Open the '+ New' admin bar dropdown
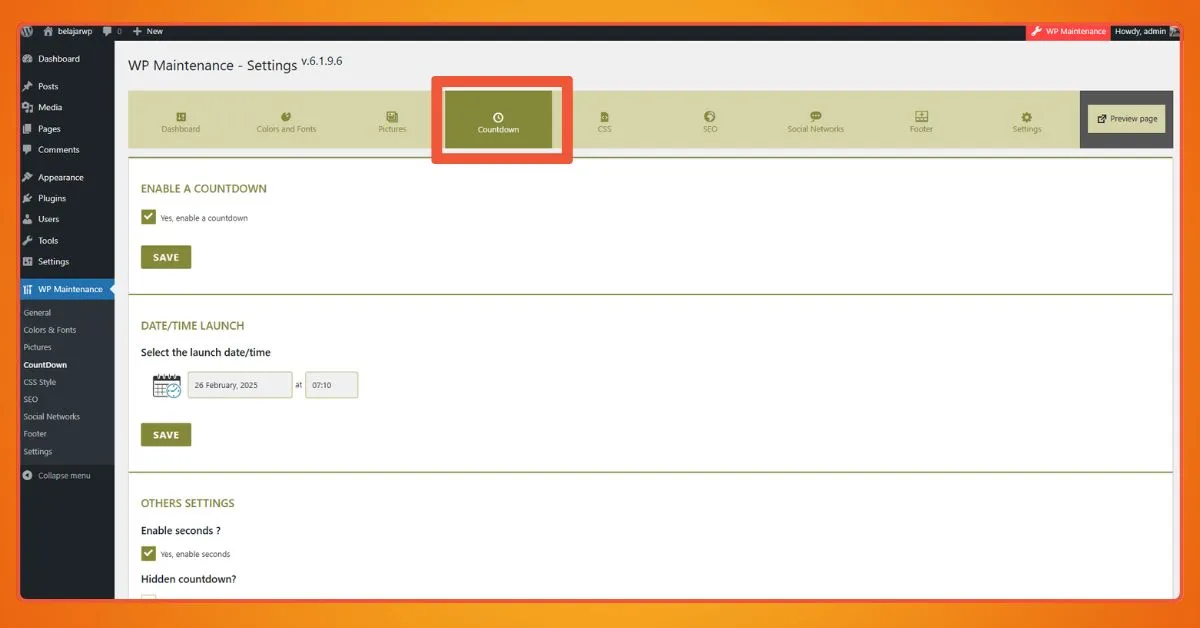Screen dimensions: 1200x628 148,31
